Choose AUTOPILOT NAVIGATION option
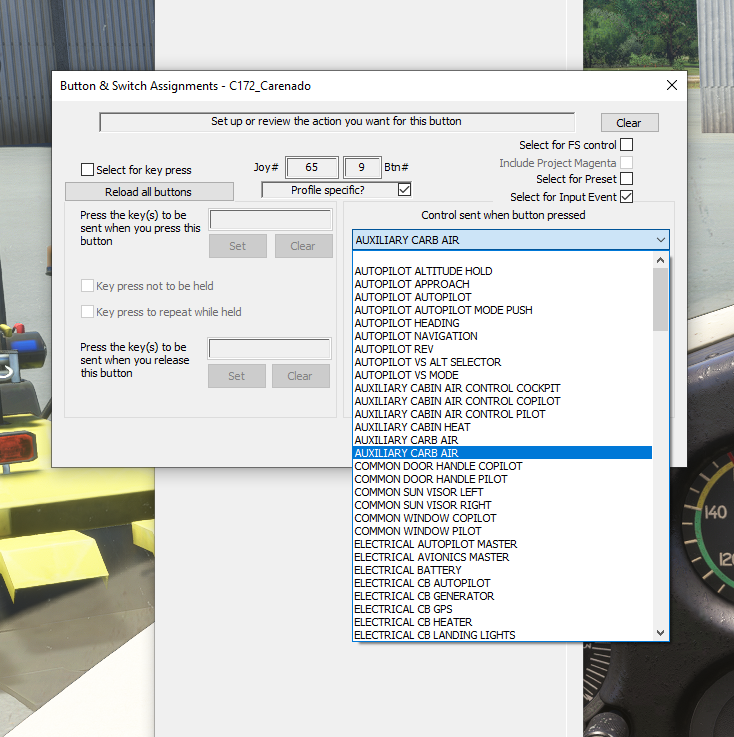 (x=502, y=336)
